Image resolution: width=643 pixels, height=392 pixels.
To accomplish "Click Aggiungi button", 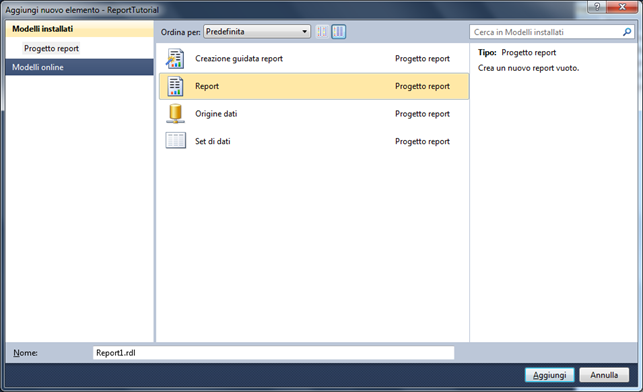I will tap(550, 375).
